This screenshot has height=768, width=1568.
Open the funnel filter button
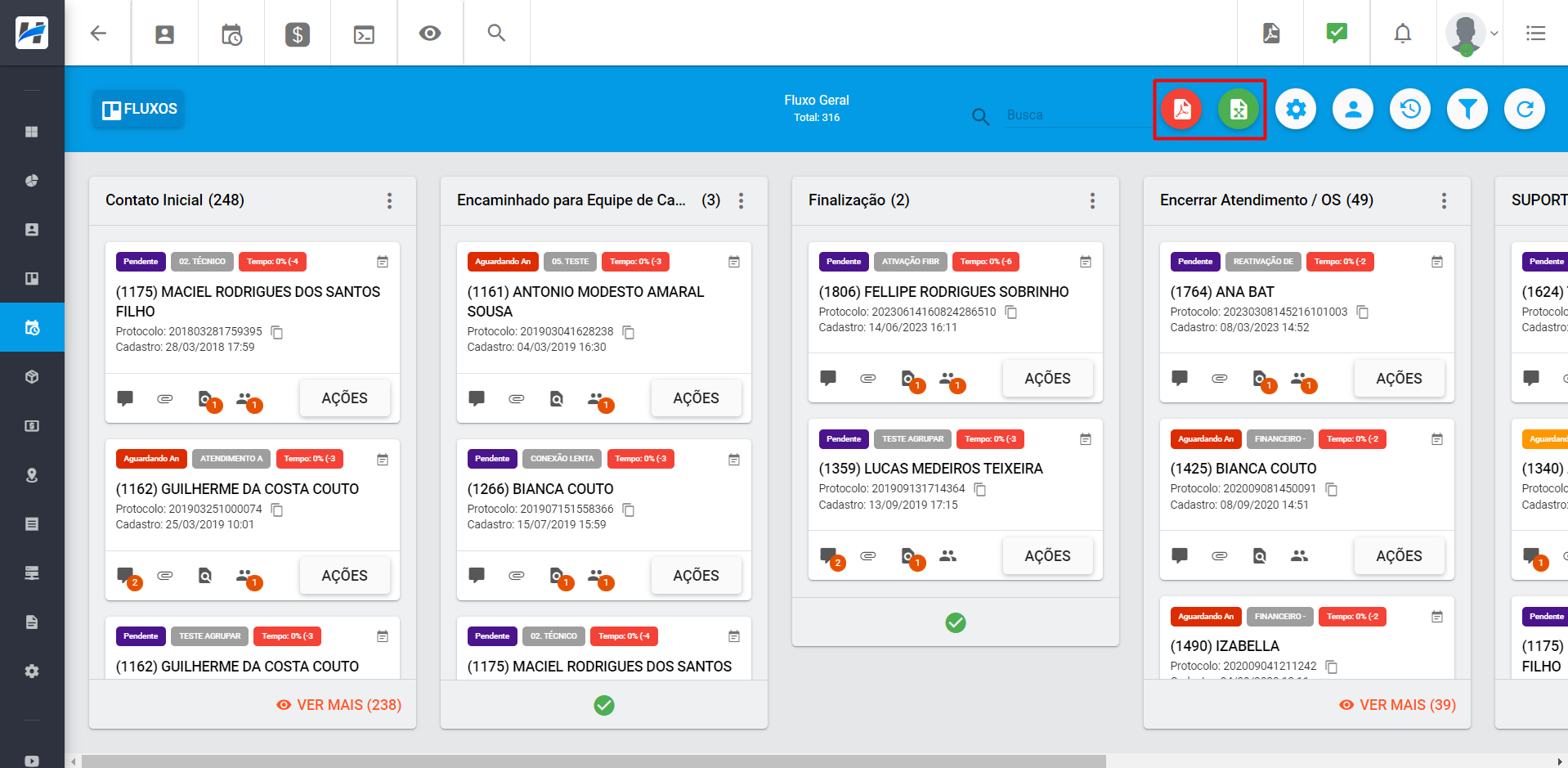[x=1467, y=109]
